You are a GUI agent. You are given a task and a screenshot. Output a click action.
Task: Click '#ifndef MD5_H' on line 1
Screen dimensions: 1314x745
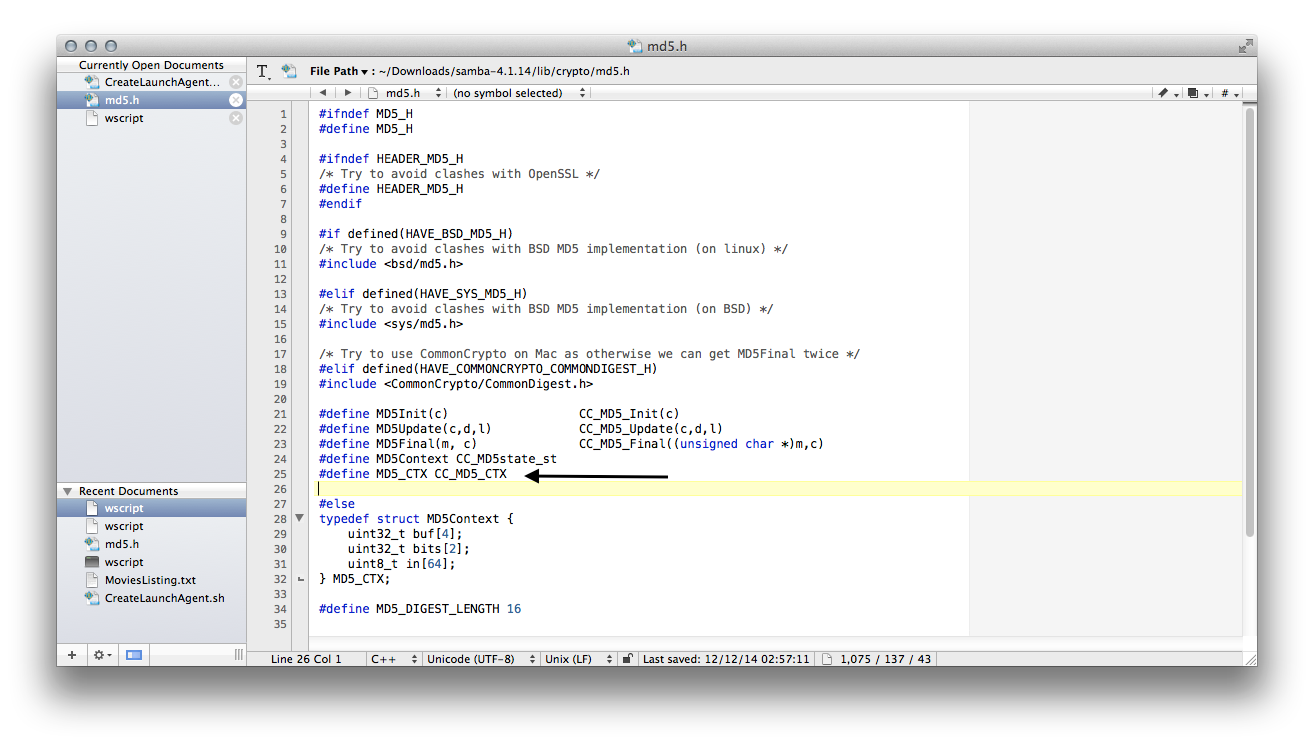(366, 114)
